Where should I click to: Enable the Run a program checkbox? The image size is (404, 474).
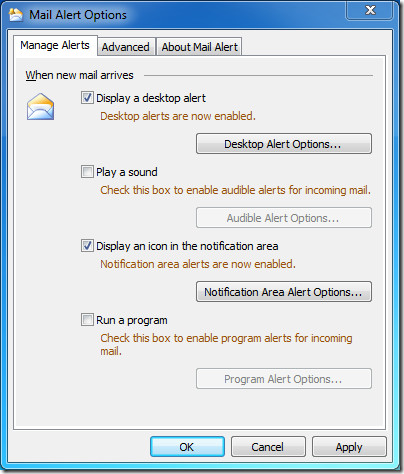point(87,320)
